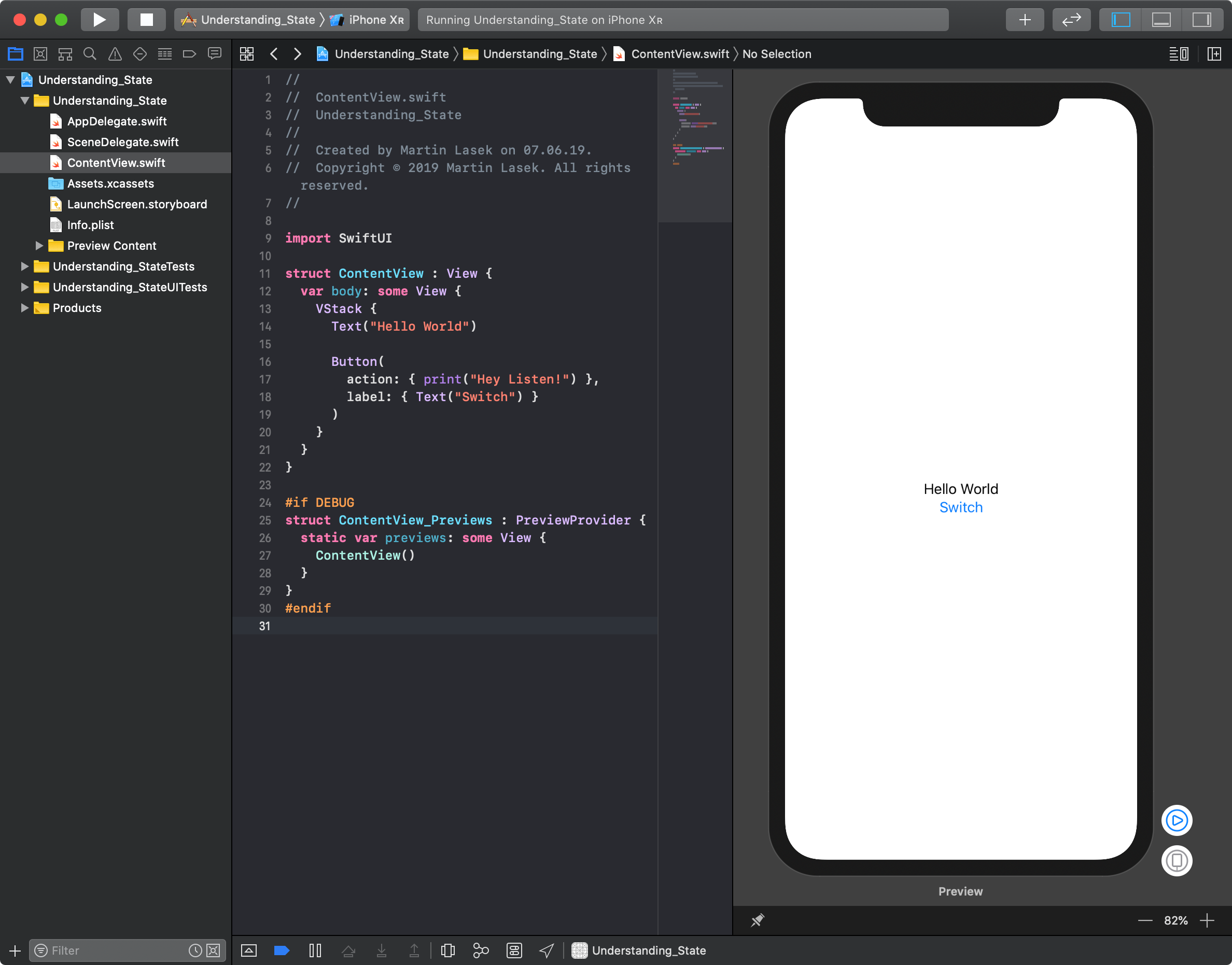Select ContentView.swift in the navigator
The image size is (1232, 965).
pyautogui.click(x=116, y=163)
